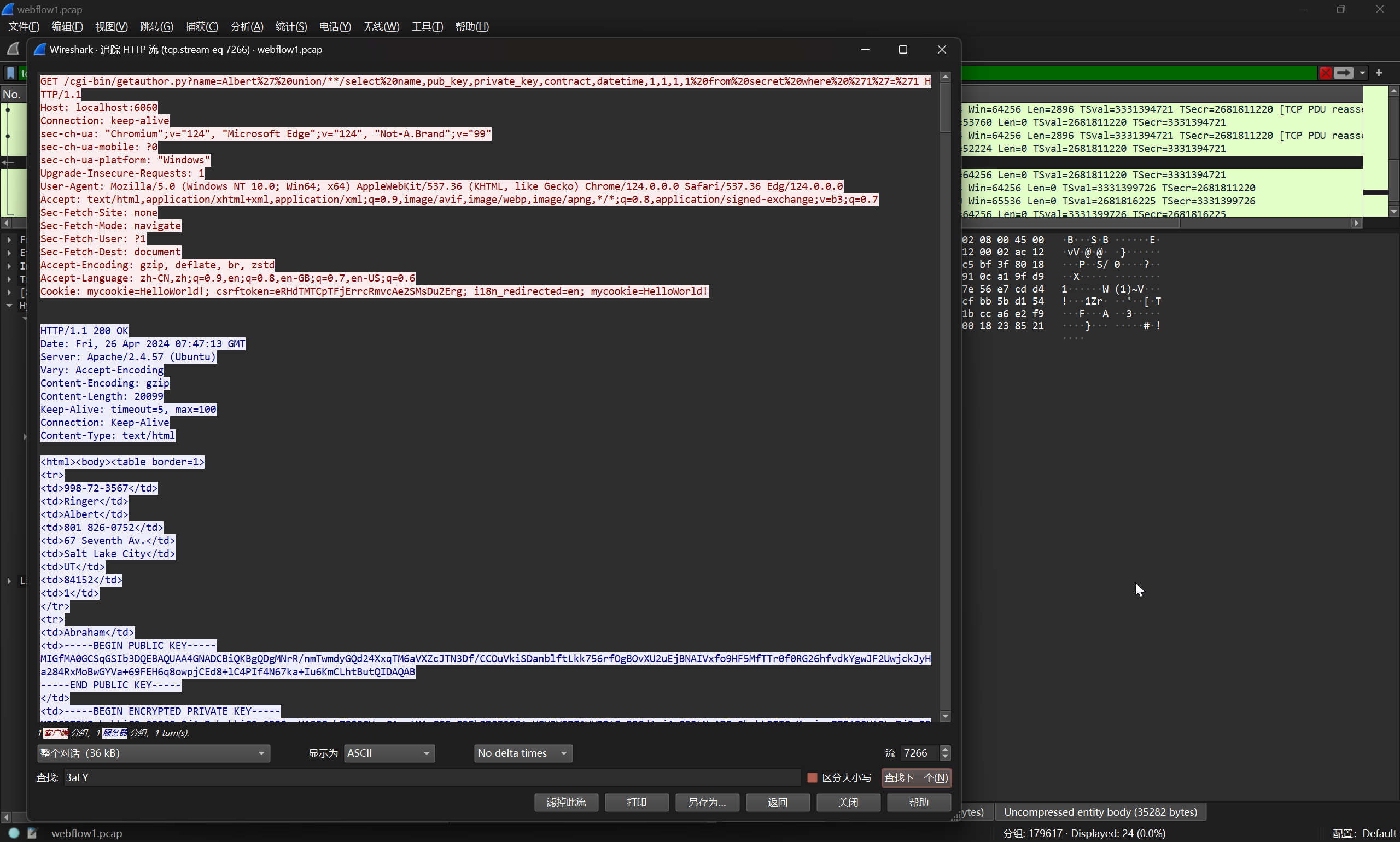Expand the third packet detail tree row (I...)
This screenshot has width=1400, height=842.
point(9,266)
